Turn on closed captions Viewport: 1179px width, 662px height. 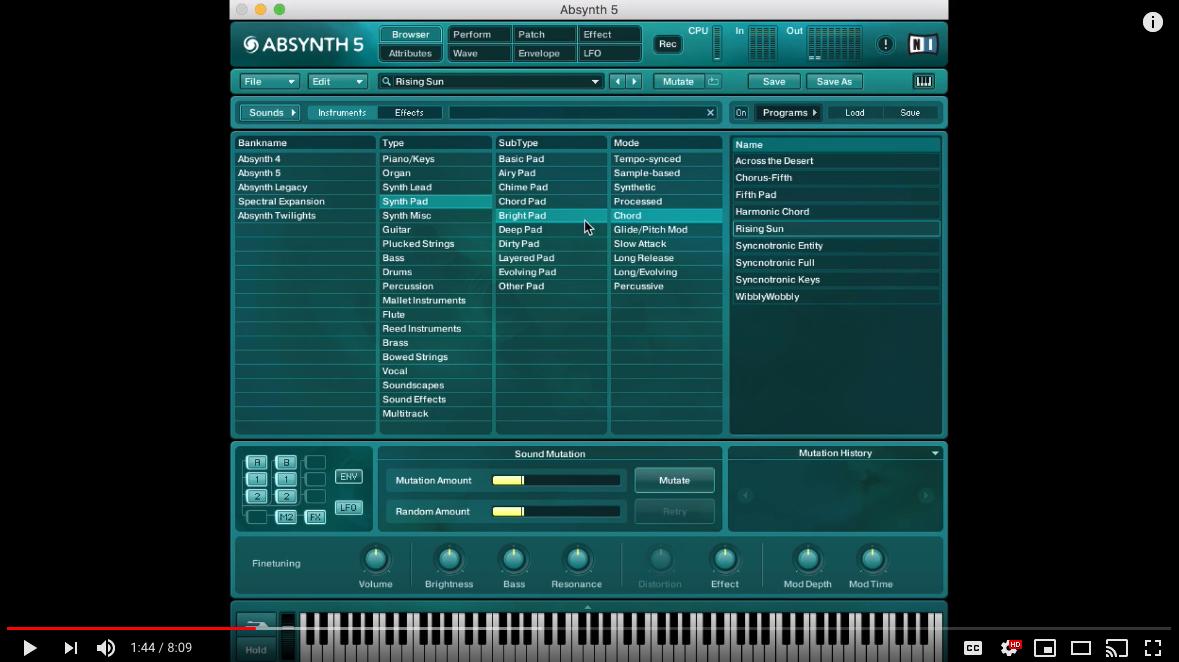(973, 648)
